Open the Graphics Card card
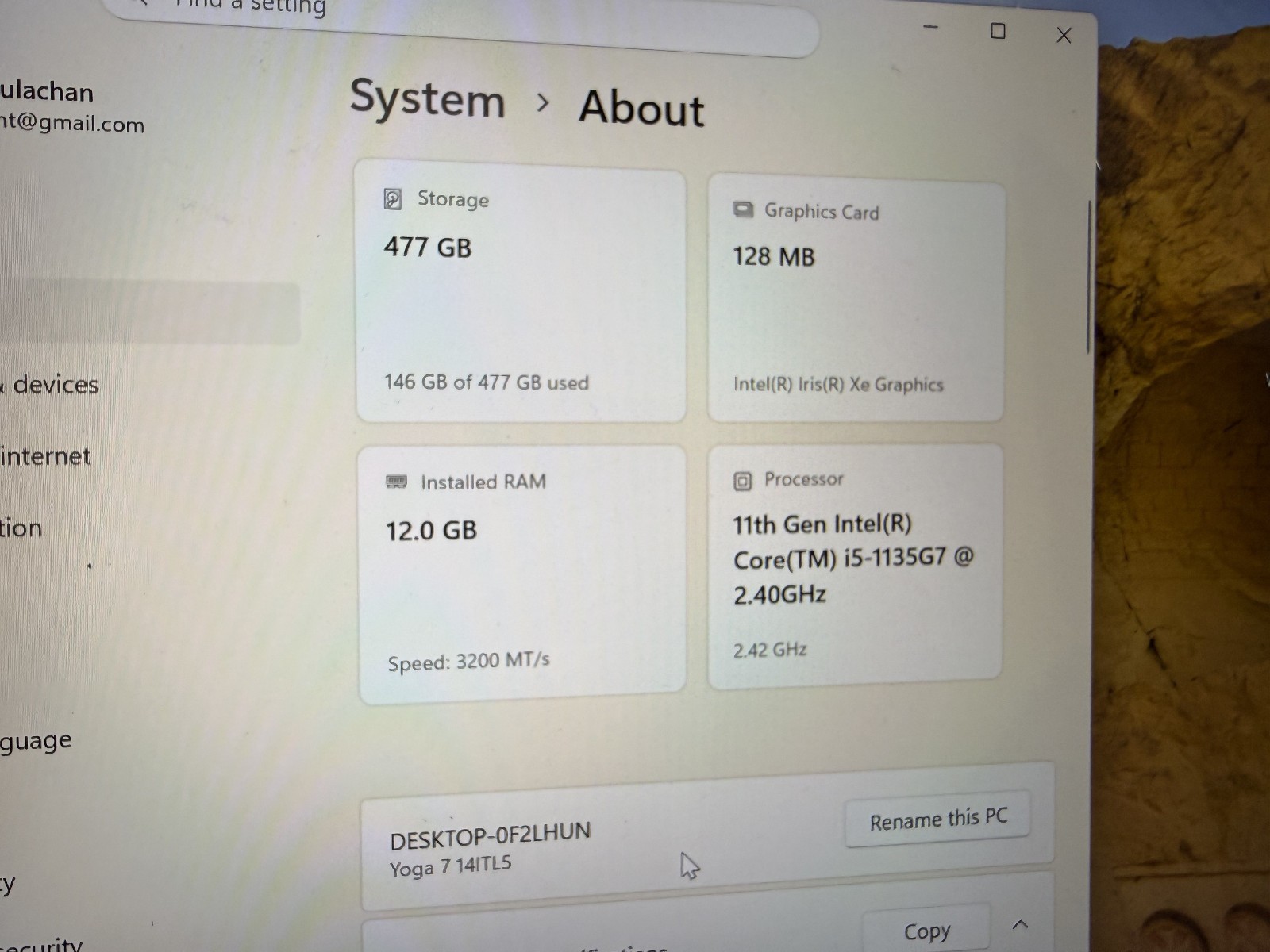Screen dimensions: 1270x952 pyautogui.click(x=856, y=298)
